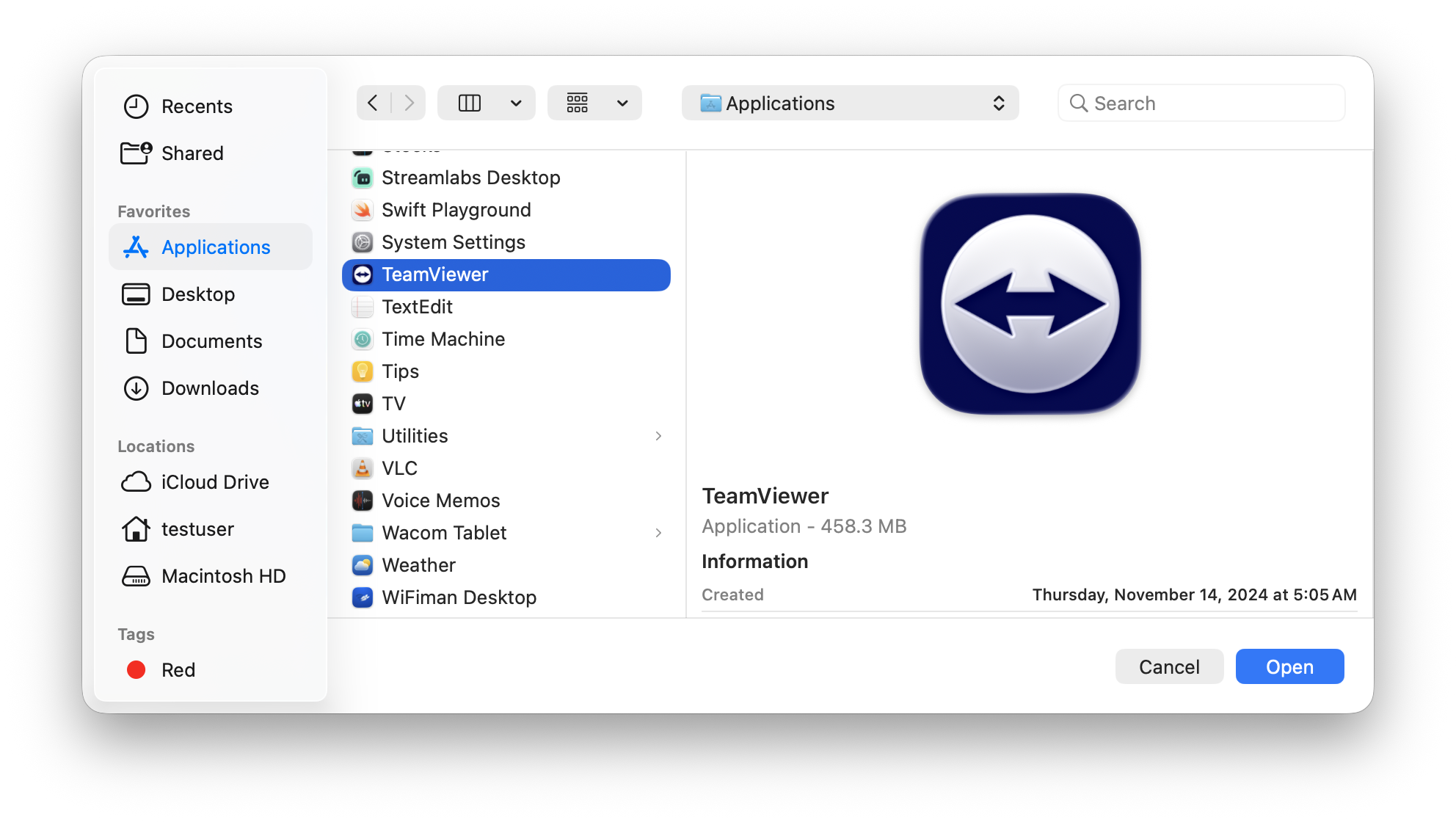Image resolution: width=1456 pixels, height=822 pixels.
Task: Click the Apple TV app icon
Action: [x=363, y=404]
